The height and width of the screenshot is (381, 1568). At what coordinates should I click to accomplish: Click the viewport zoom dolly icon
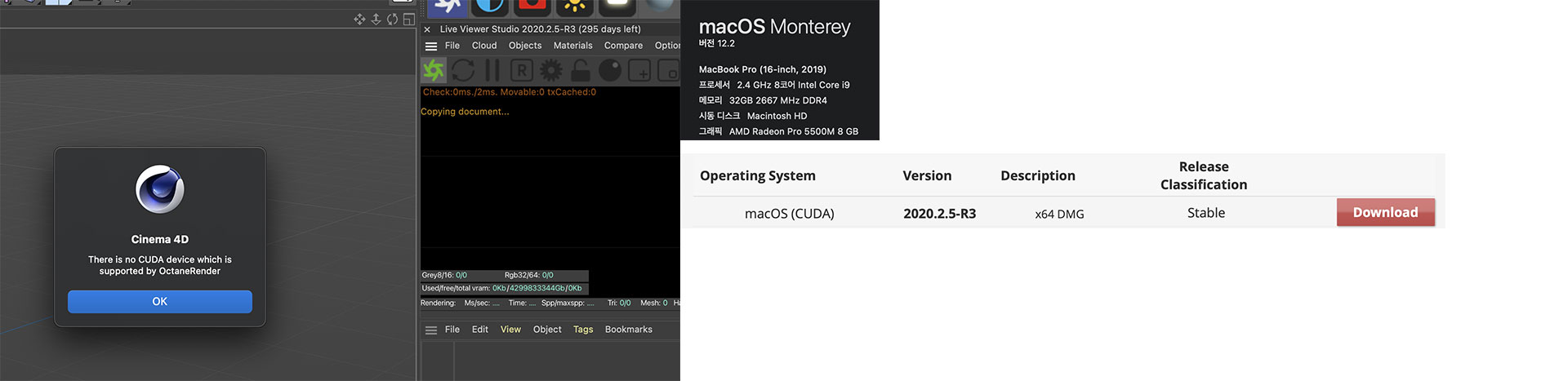coord(376,19)
